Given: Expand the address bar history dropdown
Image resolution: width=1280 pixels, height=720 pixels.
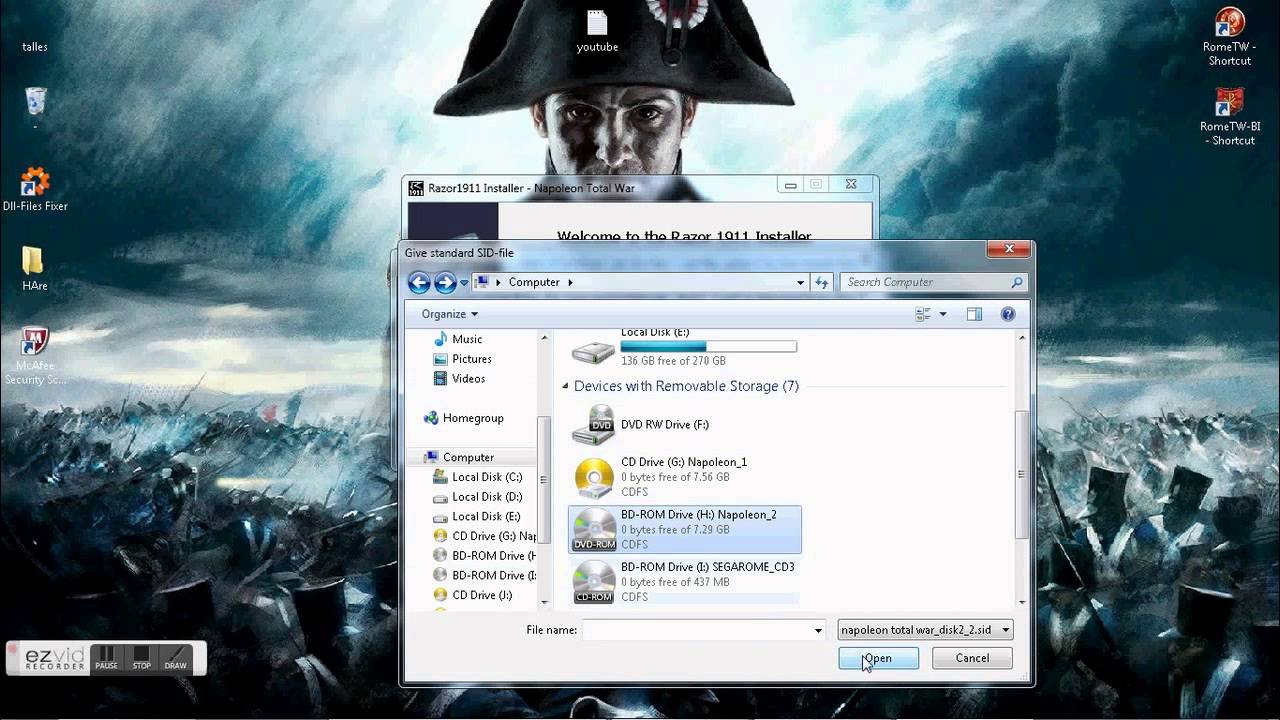Looking at the screenshot, I should coord(800,282).
